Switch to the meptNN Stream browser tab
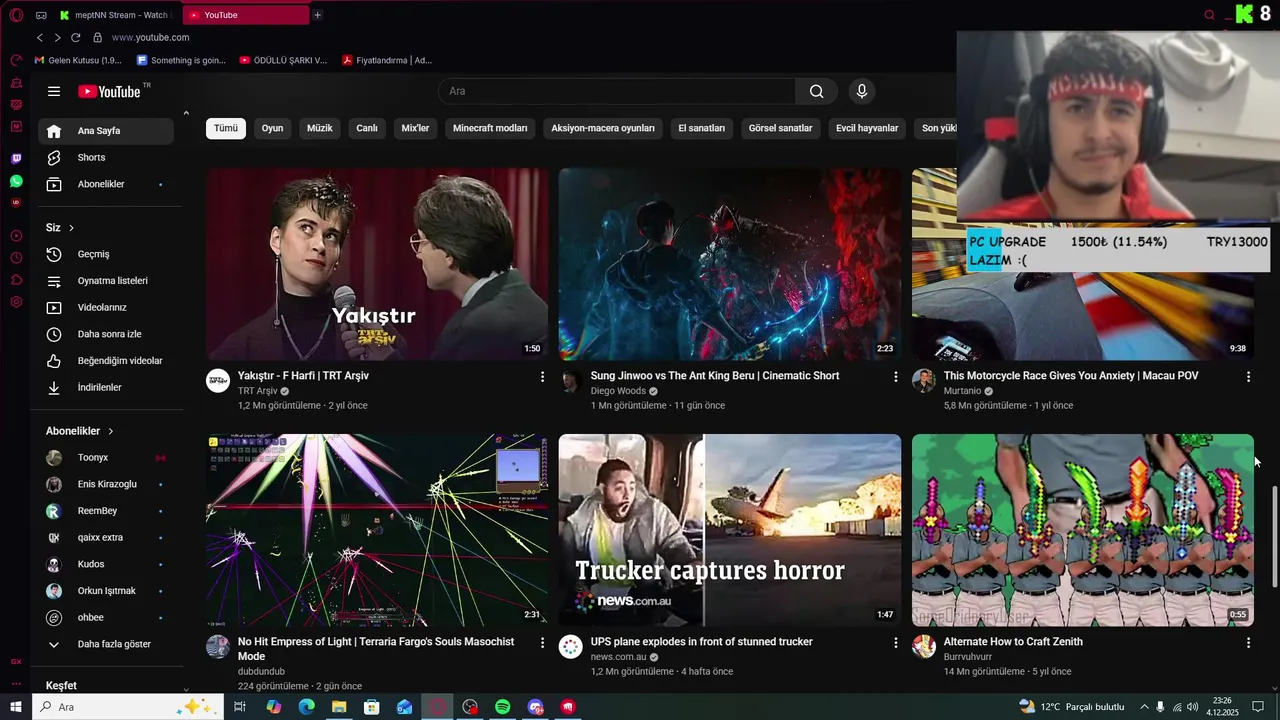1280x720 pixels. click(x=115, y=15)
